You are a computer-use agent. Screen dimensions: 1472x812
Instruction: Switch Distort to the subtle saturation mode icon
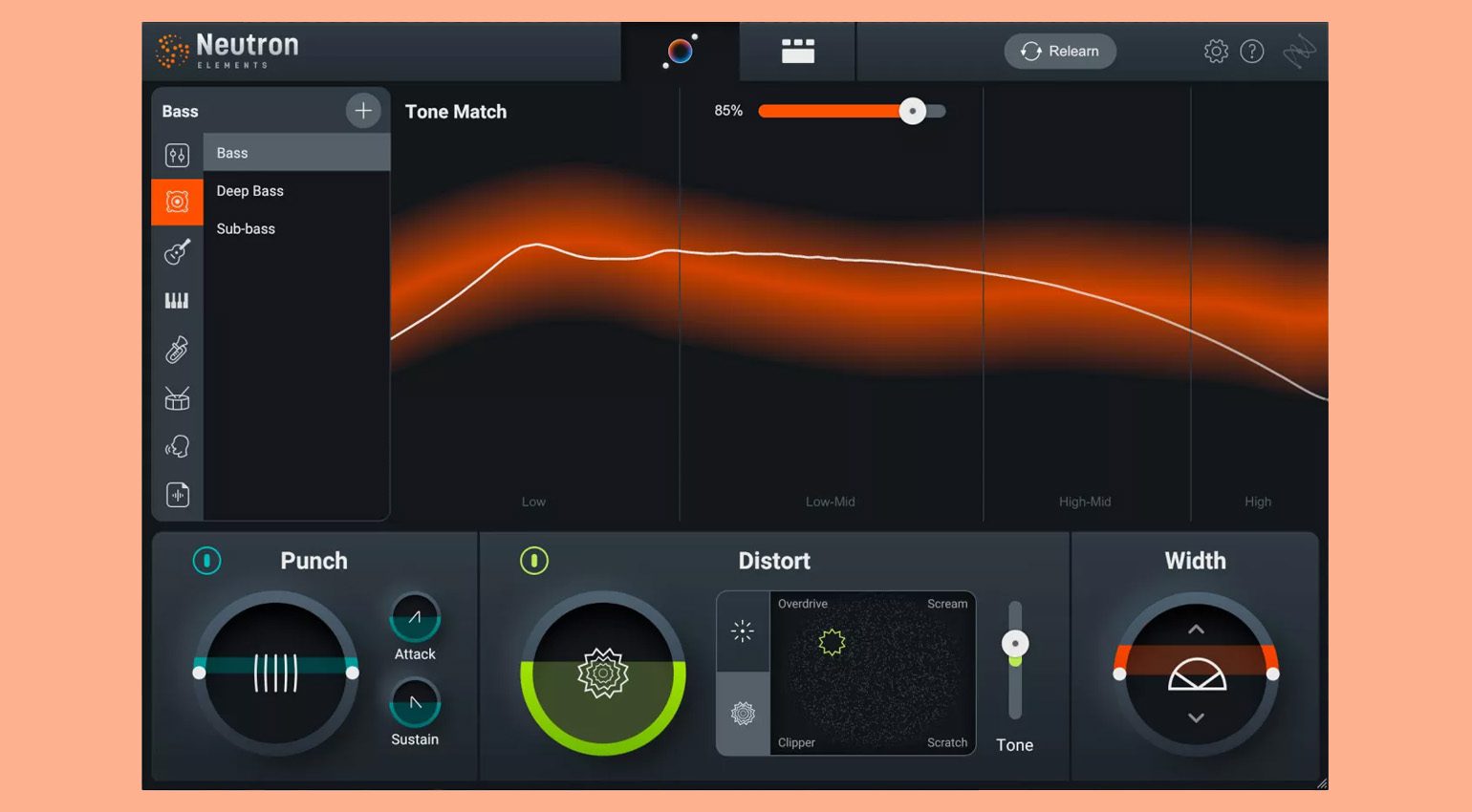(x=743, y=631)
